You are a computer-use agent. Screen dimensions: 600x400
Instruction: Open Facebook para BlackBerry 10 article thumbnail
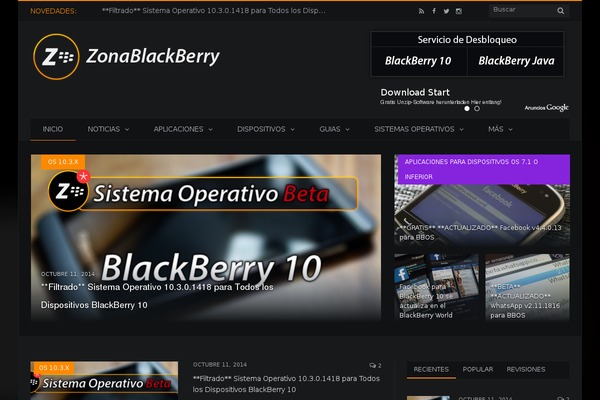pyautogui.click(x=436, y=286)
